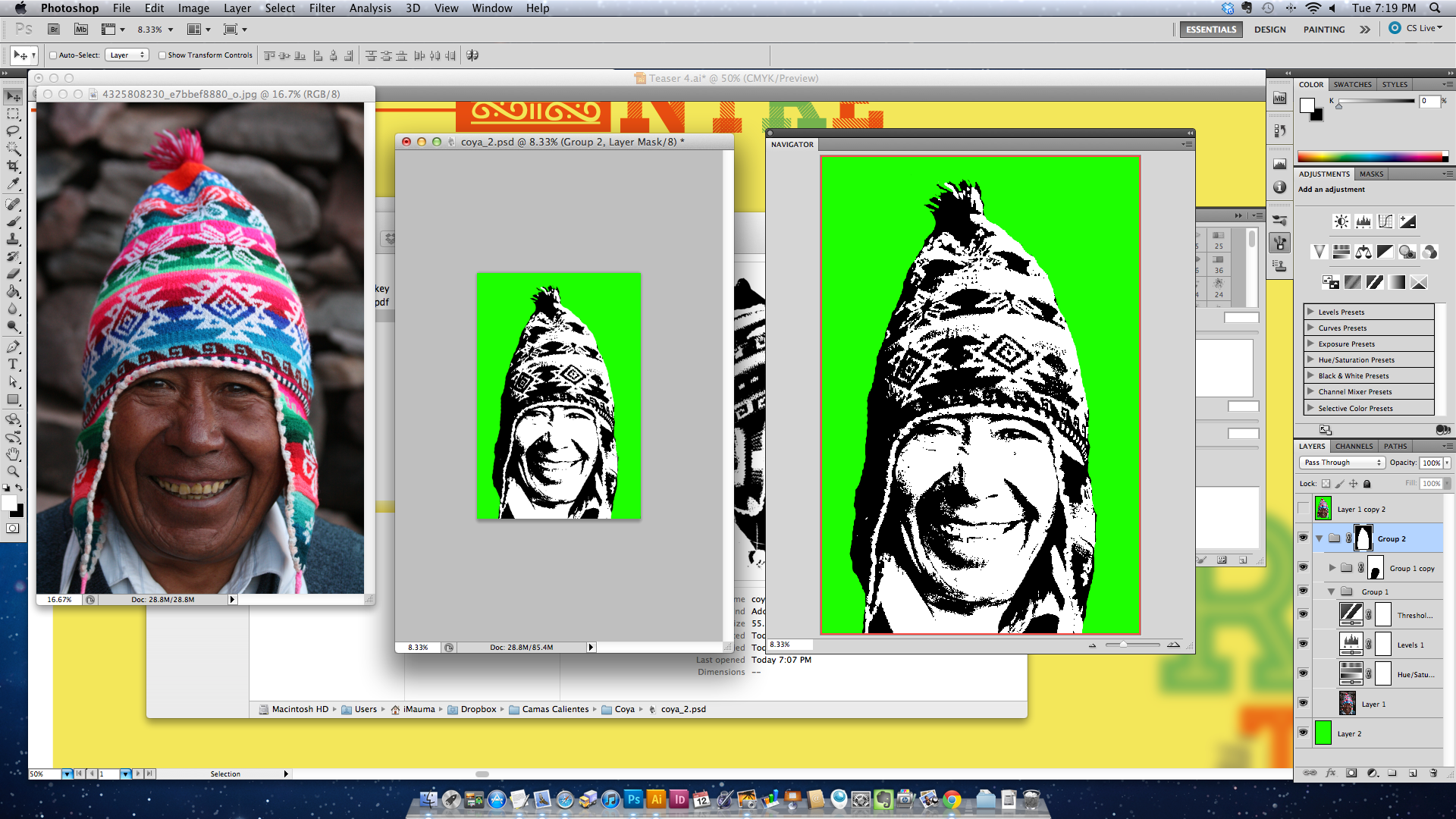Enable Show Transform Controls checkbox
This screenshot has height=819, width=1456.
coord(162,55)
